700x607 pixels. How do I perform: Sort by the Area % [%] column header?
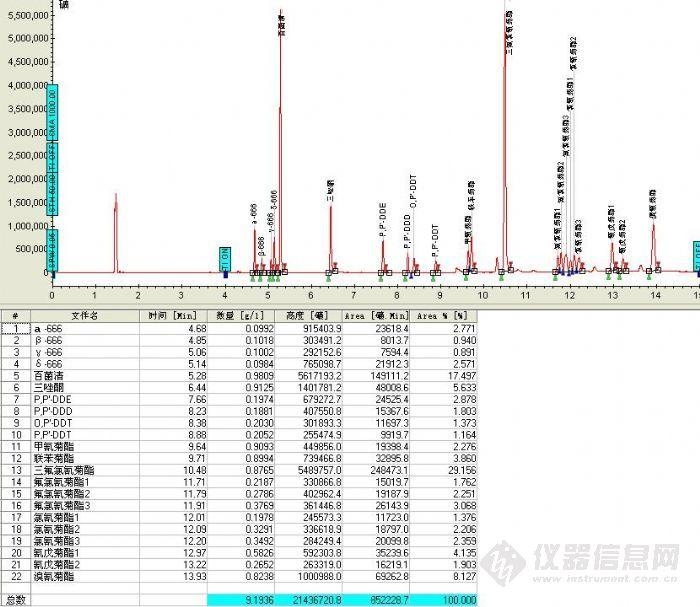tap(439, 314)
